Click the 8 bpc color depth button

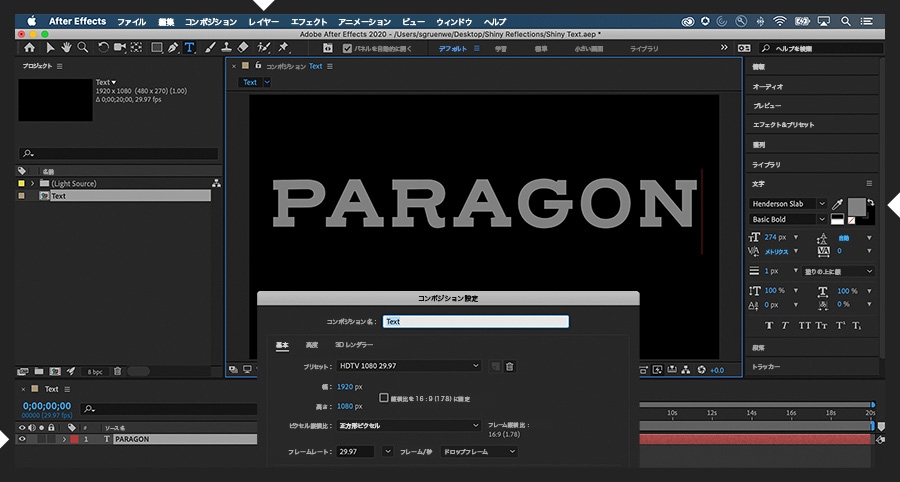[x=95, y=372]
